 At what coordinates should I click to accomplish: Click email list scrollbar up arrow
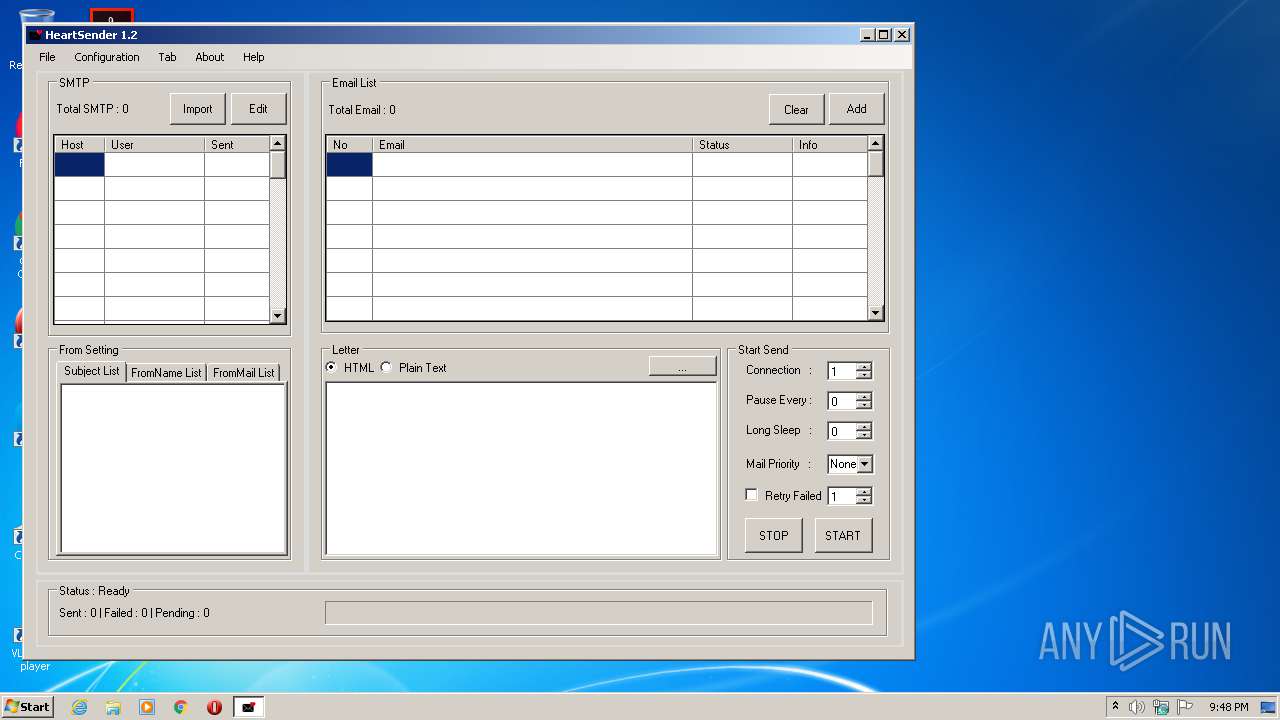(x=876, y=144)
